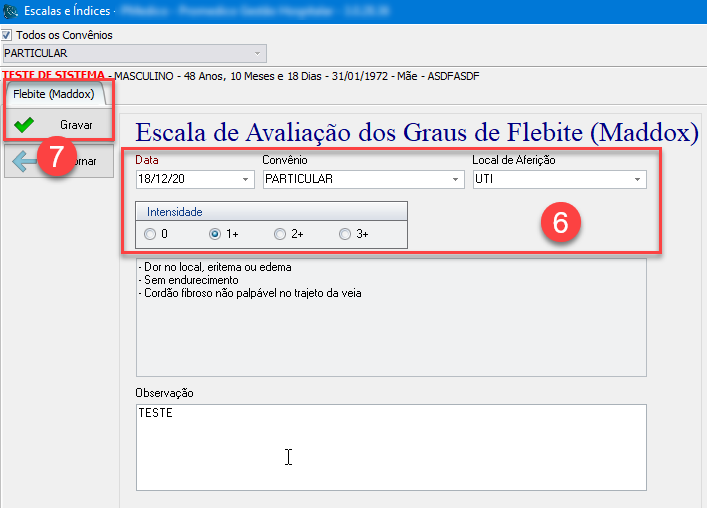707x508 pixels.
Task: Click the application icon in title bar
Action: coord(10,10)
